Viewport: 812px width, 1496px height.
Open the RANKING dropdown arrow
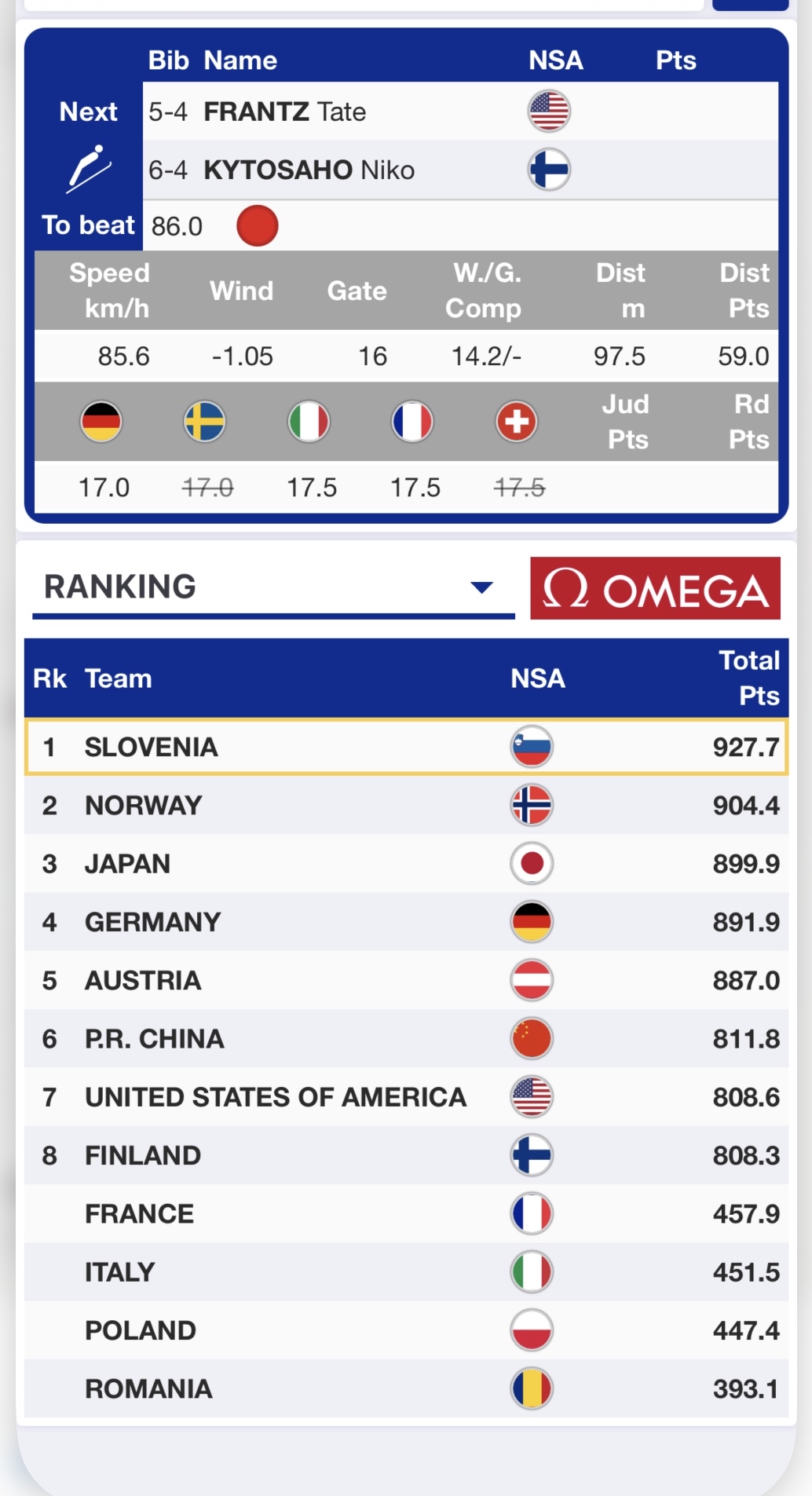[x=481, y=587]
